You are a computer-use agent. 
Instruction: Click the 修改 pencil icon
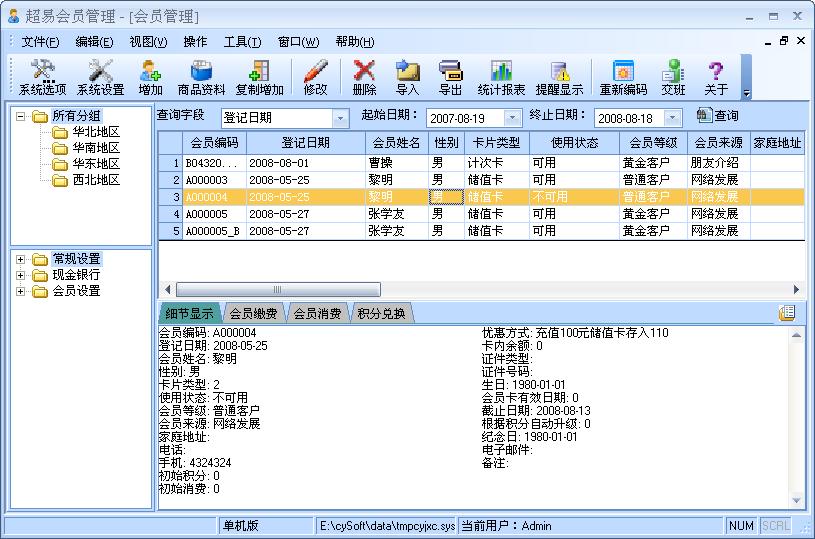pyautogui.click(x=316, y=77)
